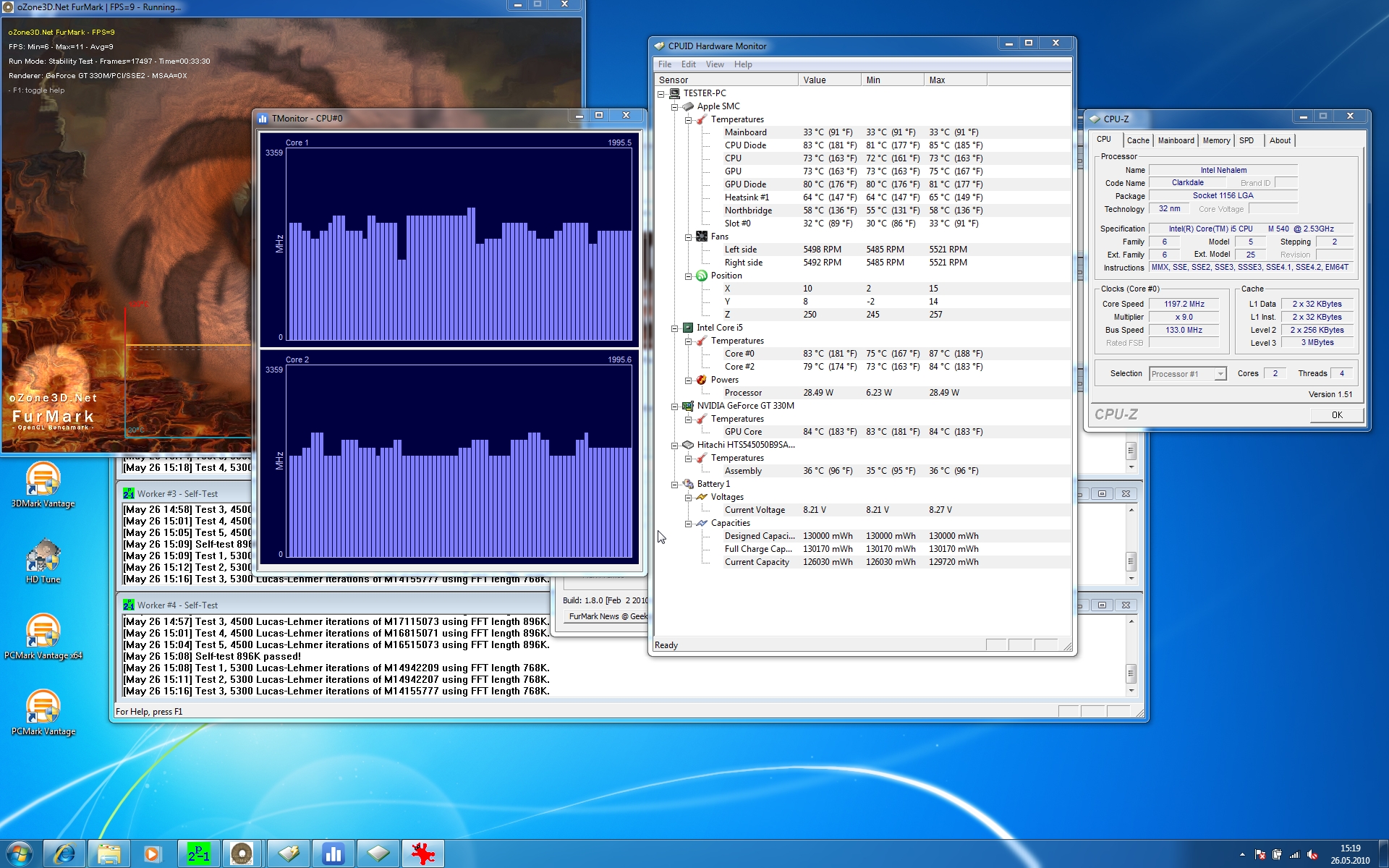This screenshot has height=868, width=1389.
Task: Click the Worker #3 Self-Test window icon
Action: pos(129,493)
